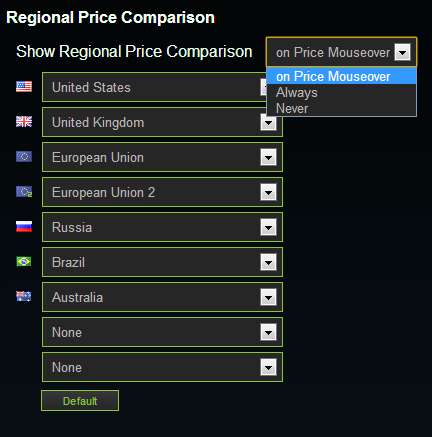
Task: Expand the European Union dropdown arrow
Action: 268,157
